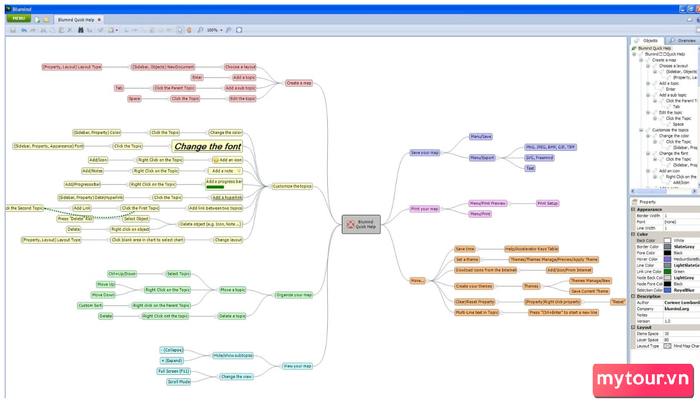This screenshot has height=405, width=700.
Task: Click the fit-to-page zoom icon
Action: pos(239,30)
